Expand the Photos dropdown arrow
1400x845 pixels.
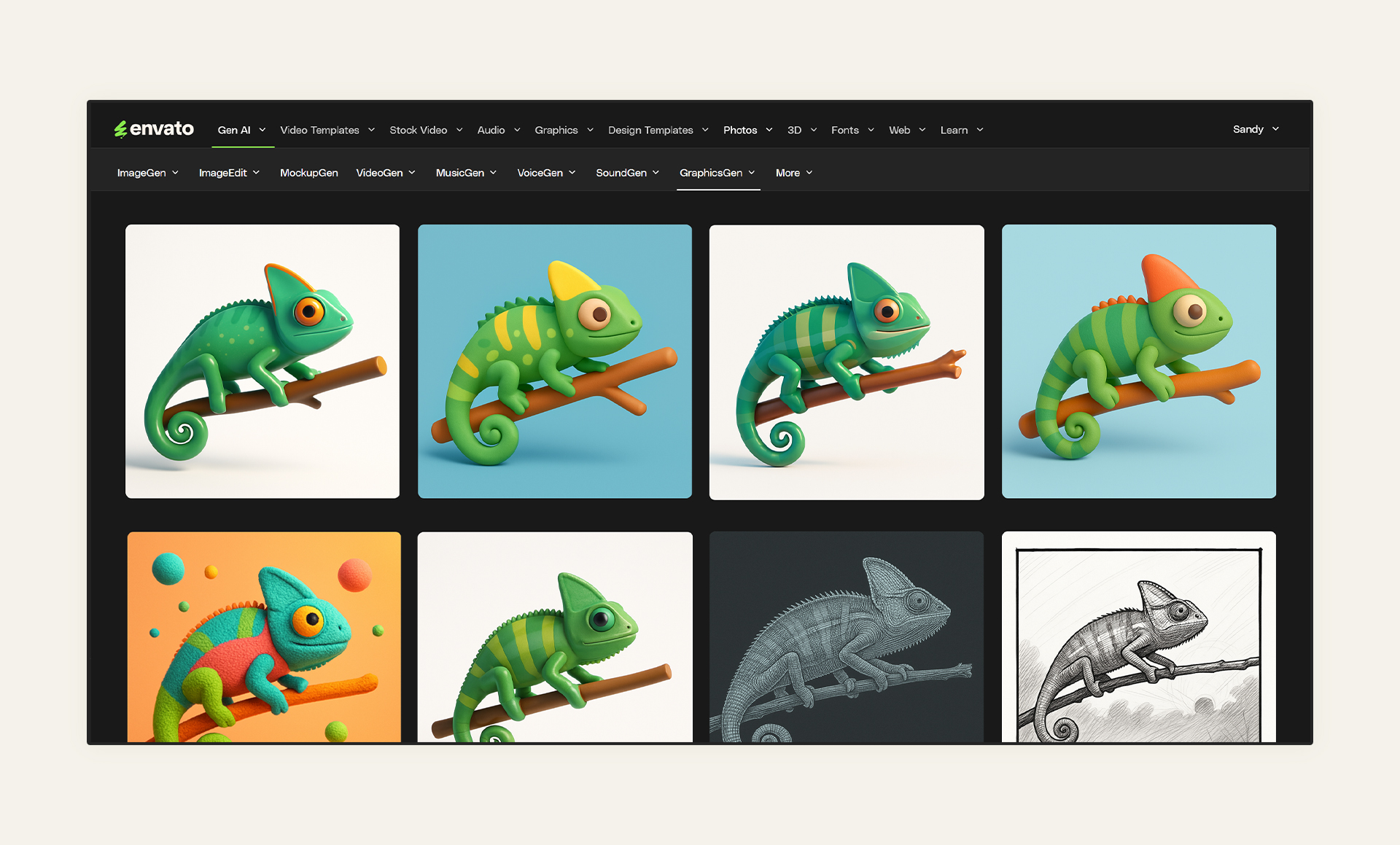769,130
